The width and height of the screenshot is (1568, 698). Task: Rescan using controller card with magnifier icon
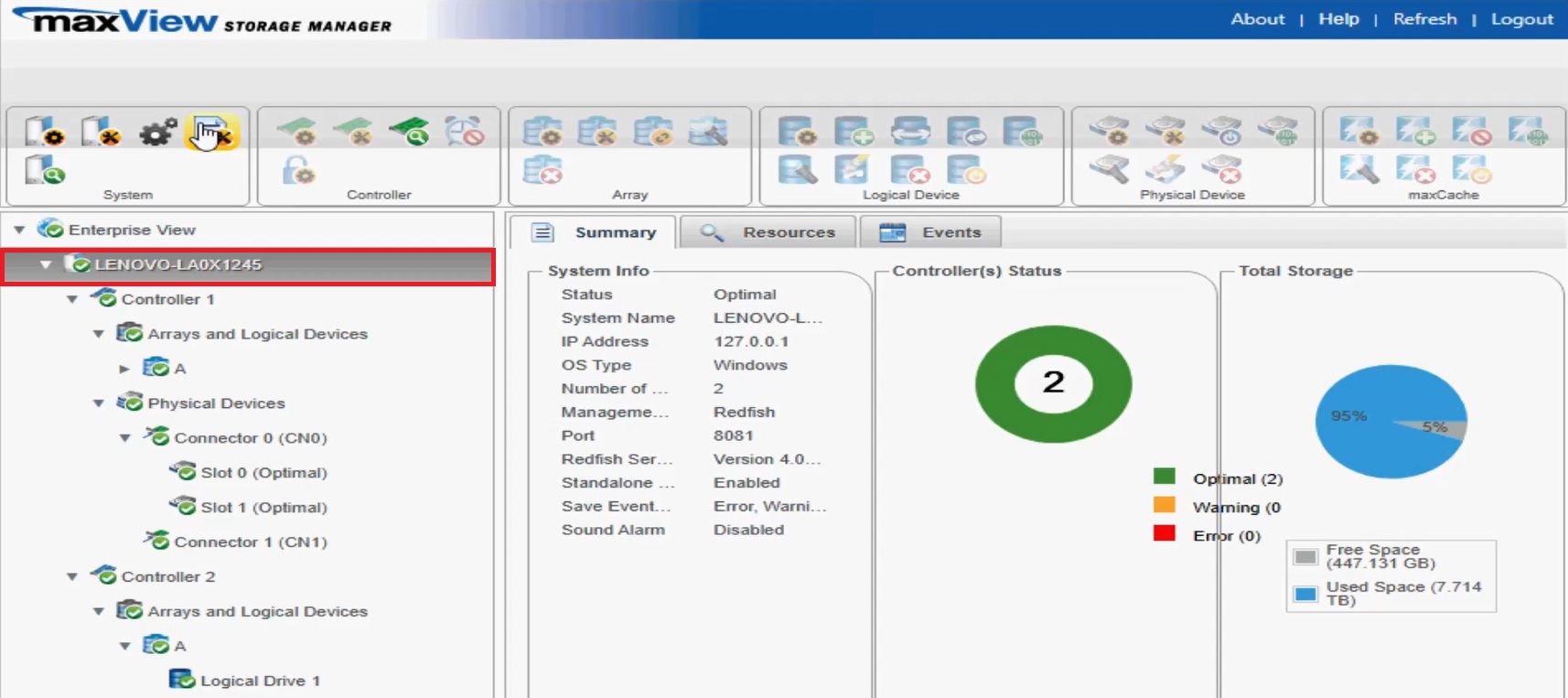click(x=409, y=133)
